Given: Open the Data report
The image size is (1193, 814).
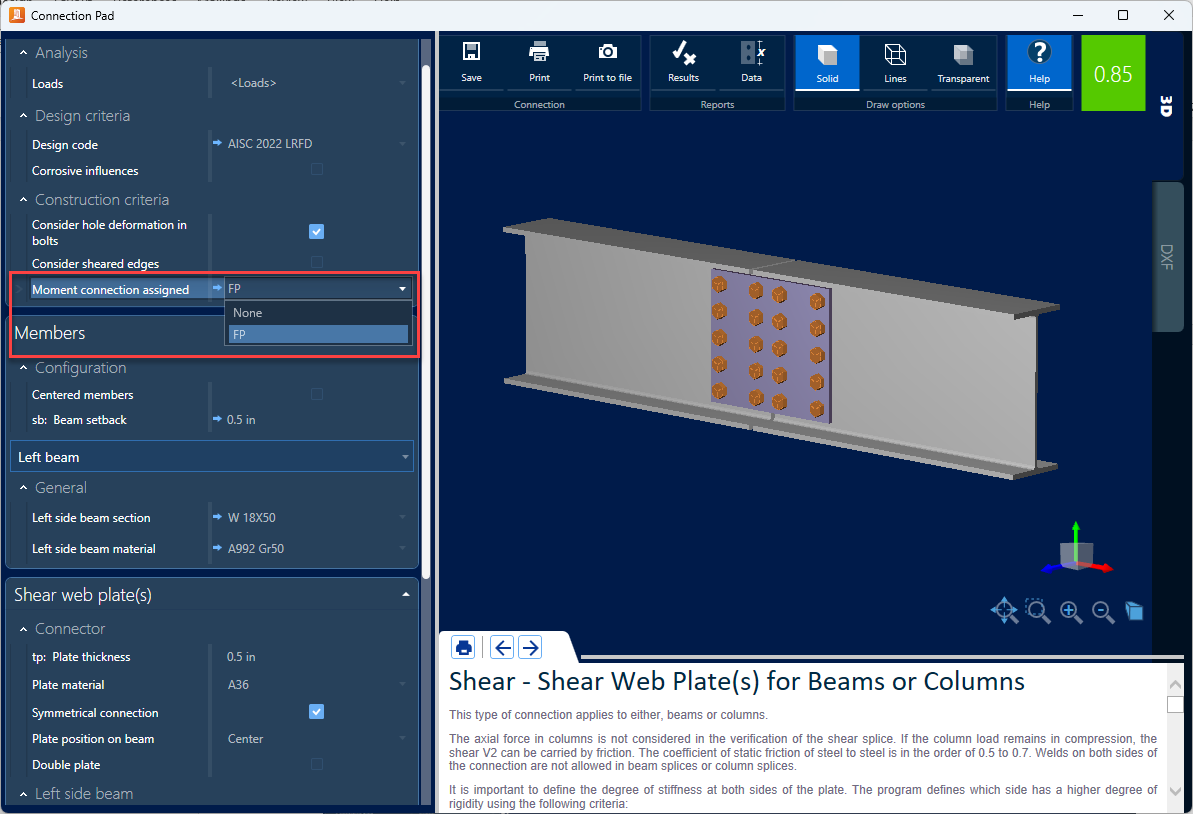Looking at the screenshot, I should (751, 62).
